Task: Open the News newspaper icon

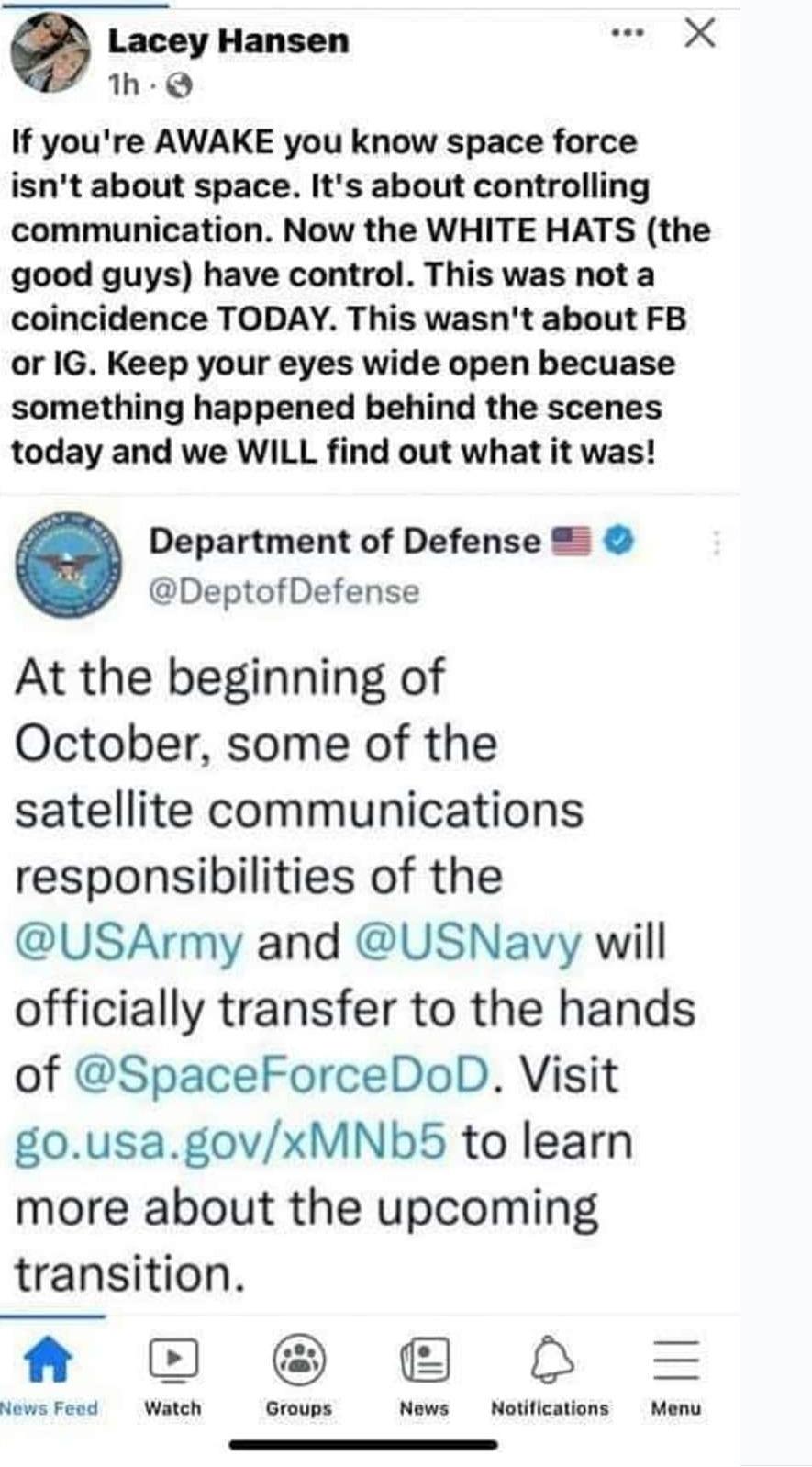Action: (425, 1359)
